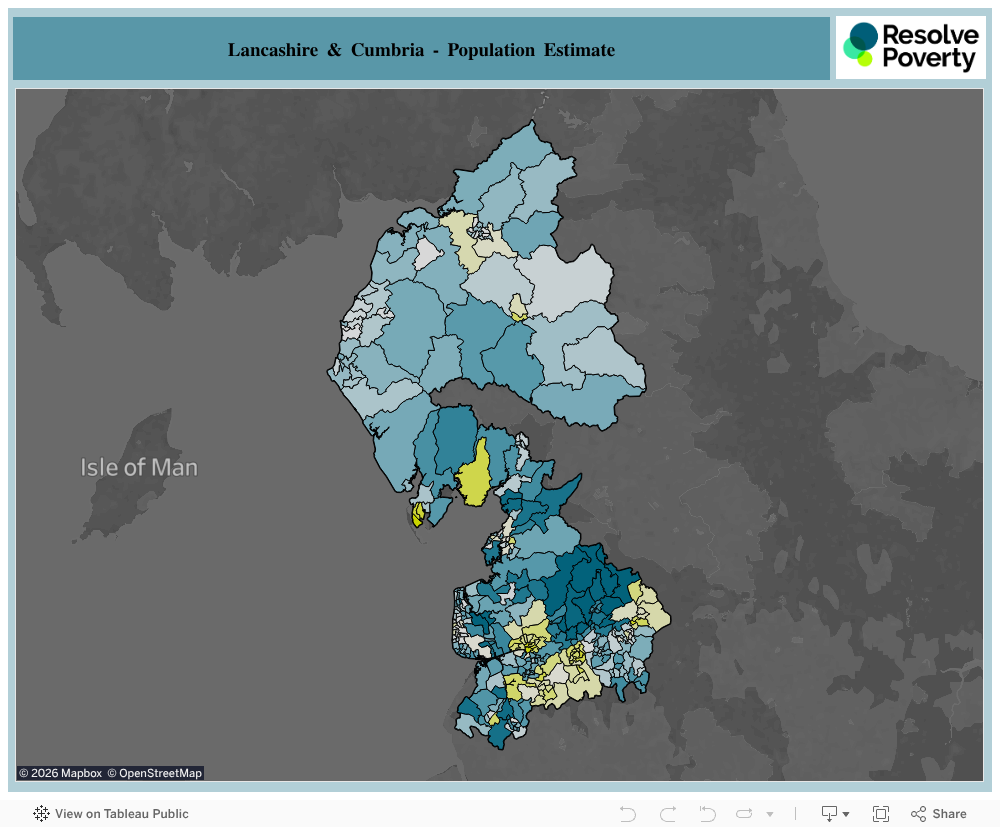Open the Download menu in toolbar
The image size is (1000, 827).
click(x=835, y=814)
